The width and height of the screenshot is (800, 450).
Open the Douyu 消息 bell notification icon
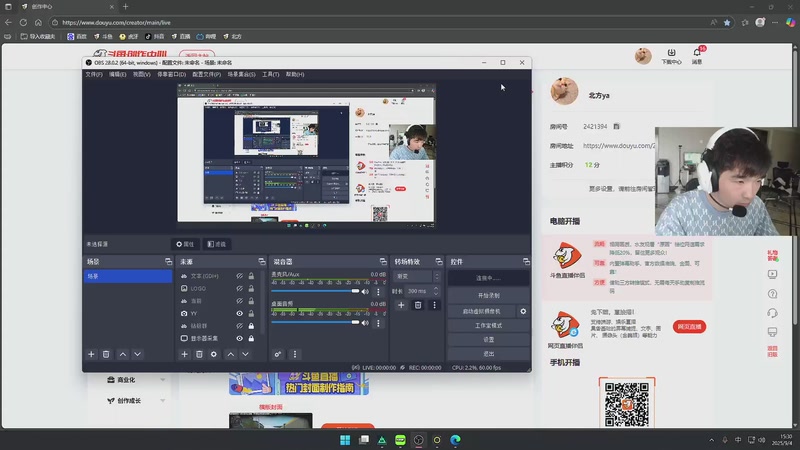[697, 55]
